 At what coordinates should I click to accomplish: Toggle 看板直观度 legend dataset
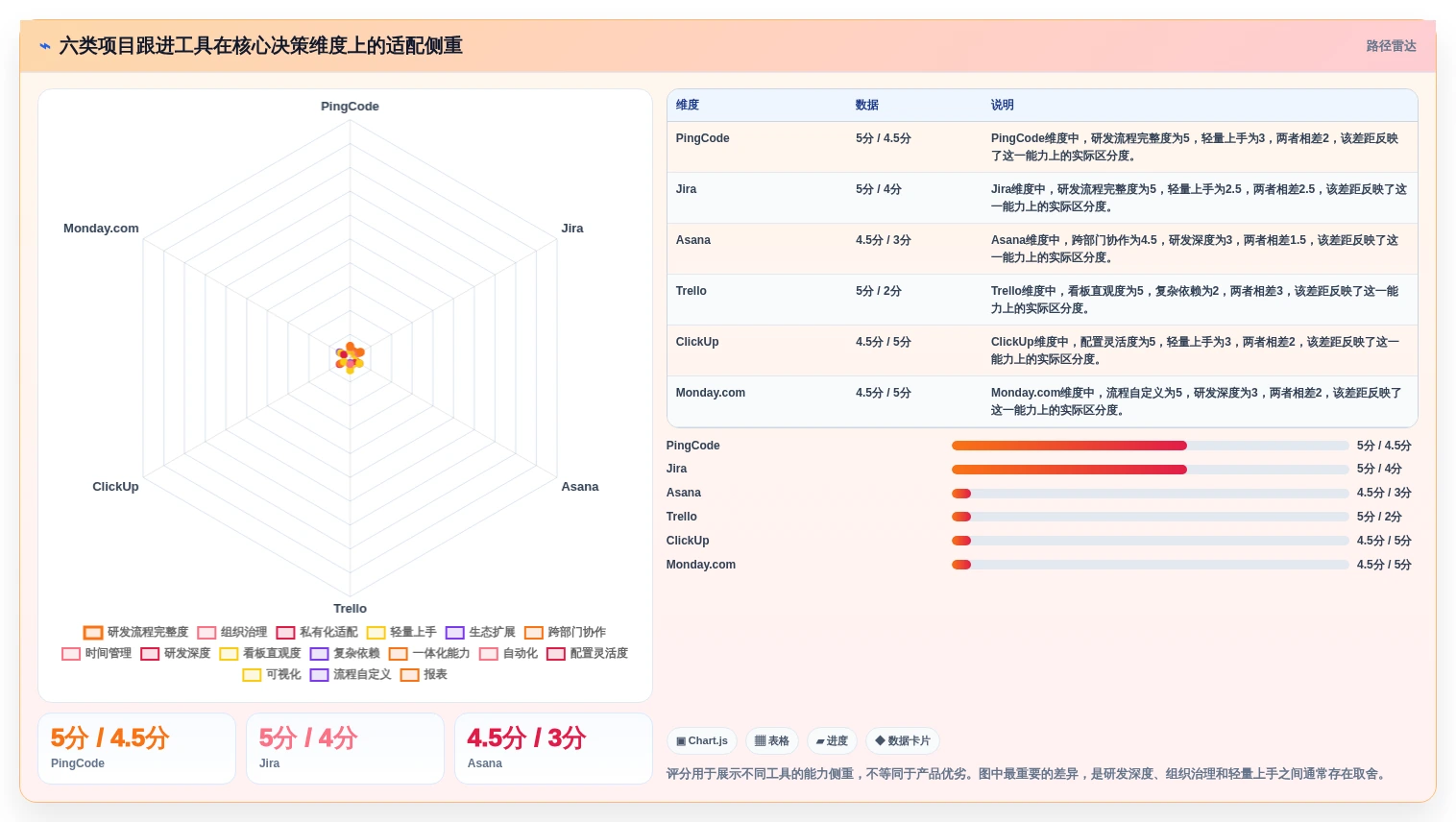(x=260, y=653)
